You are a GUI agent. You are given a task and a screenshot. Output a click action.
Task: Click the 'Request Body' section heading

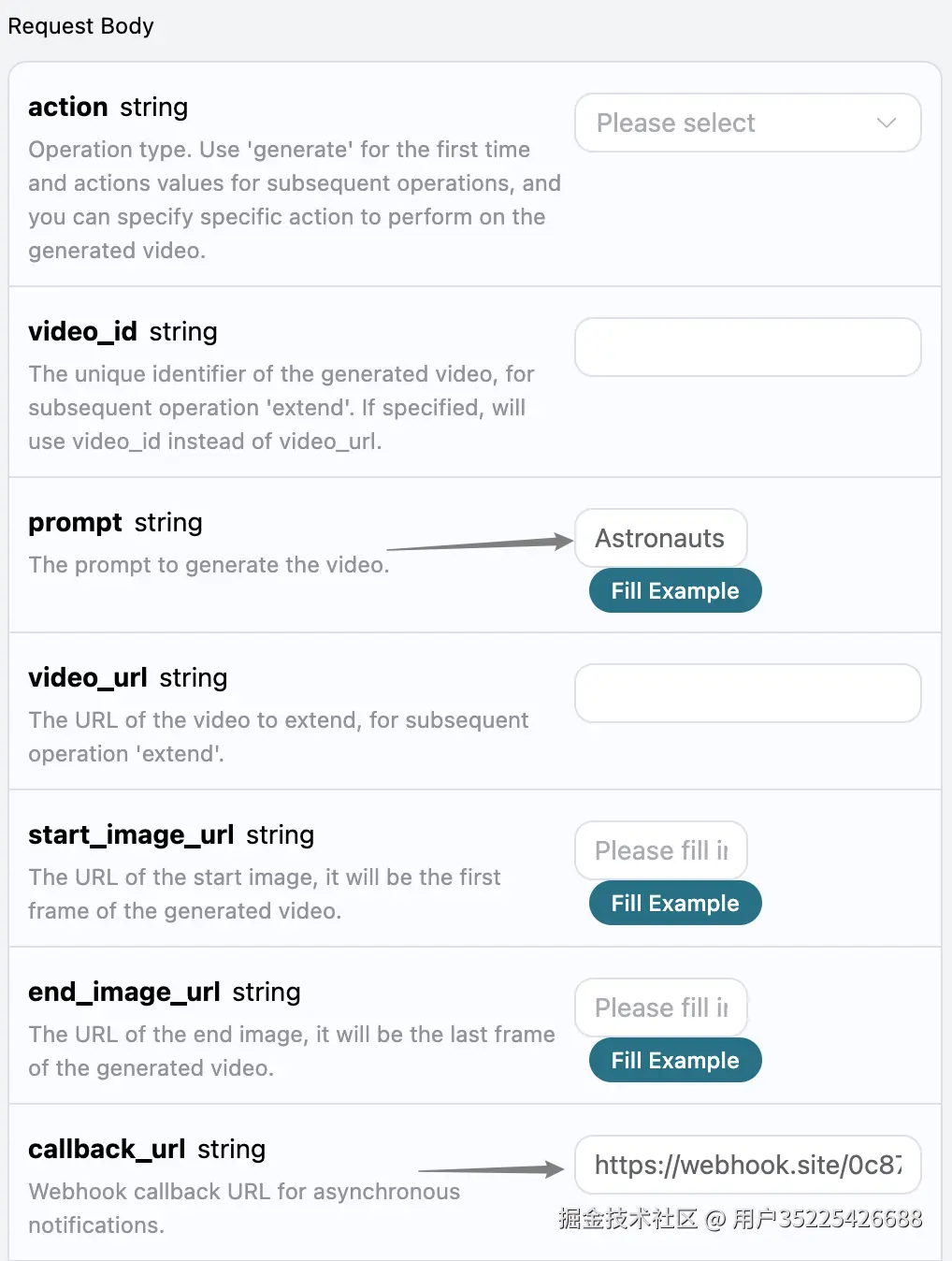pos(80,26)
